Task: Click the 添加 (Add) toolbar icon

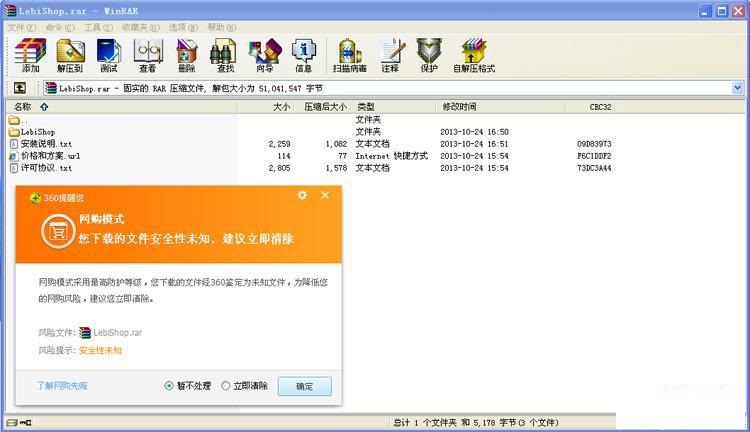Action: 30,55
